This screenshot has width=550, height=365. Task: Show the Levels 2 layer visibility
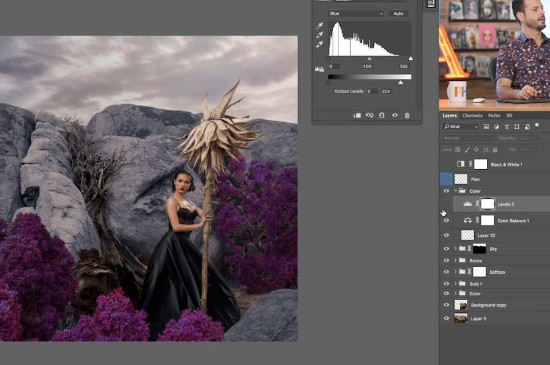point(446,204)
